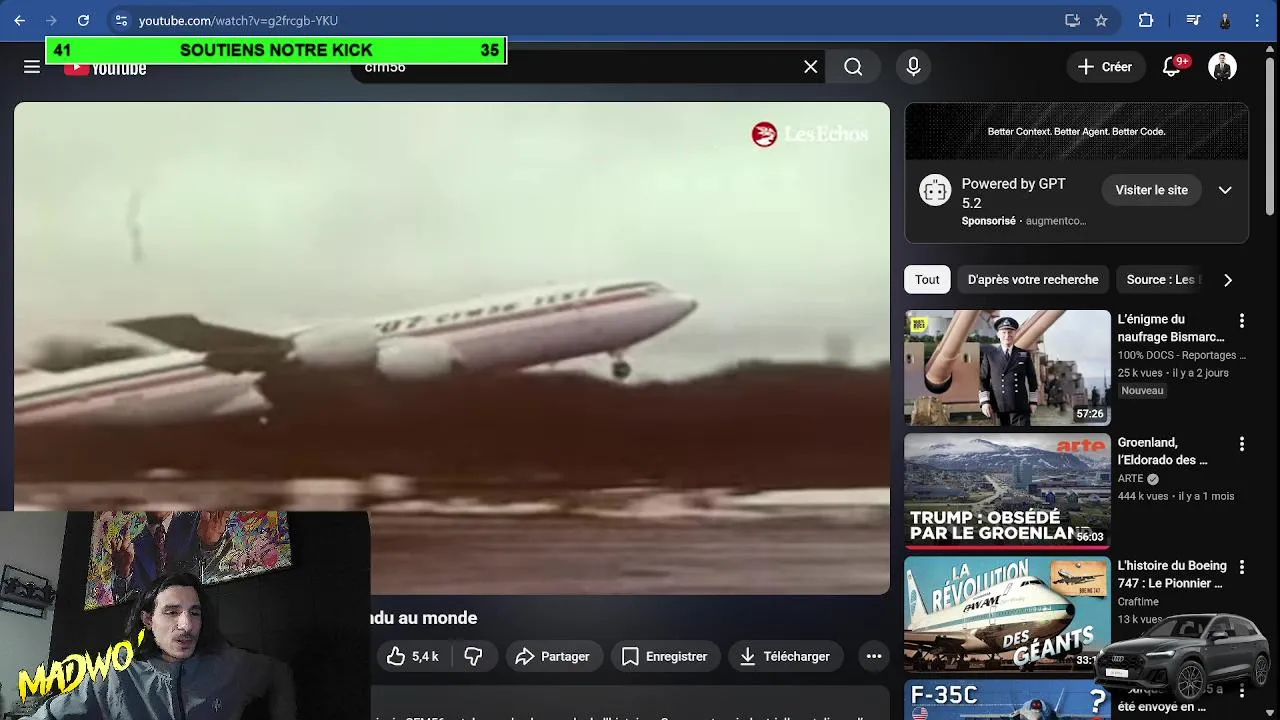Open the notifications bell
This screenshot has width=1280, height=720.
coord(1172,67)
